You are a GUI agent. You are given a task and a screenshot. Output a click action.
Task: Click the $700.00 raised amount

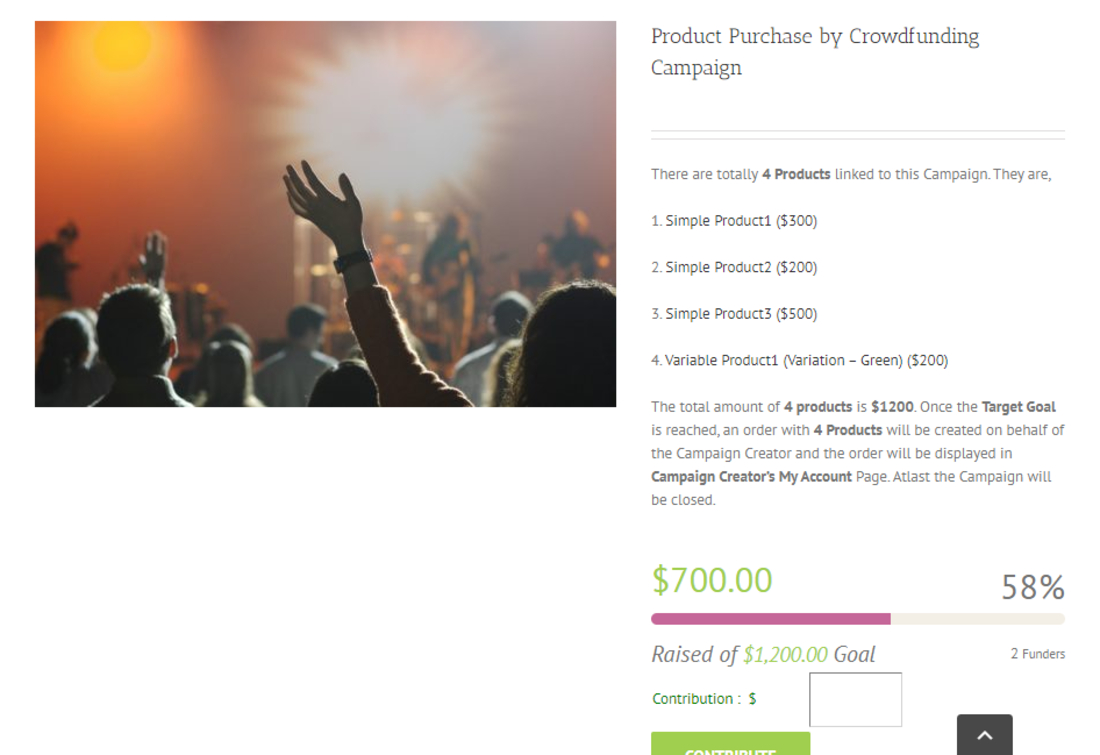(712, 580)
